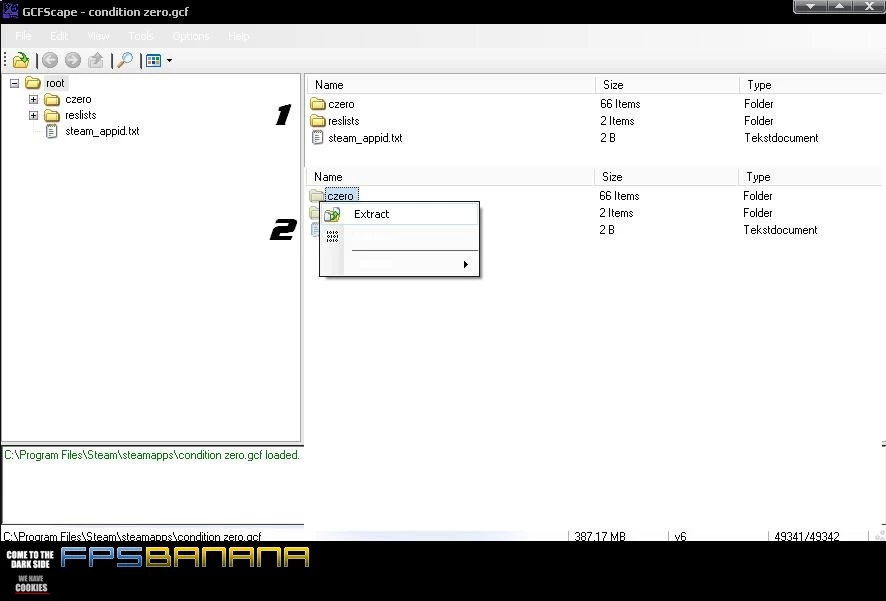Viewport: 886px width, 601px height.
Task: Click the czero folder icon in tree
Action: pyautogui.click(x=52, y=99)
